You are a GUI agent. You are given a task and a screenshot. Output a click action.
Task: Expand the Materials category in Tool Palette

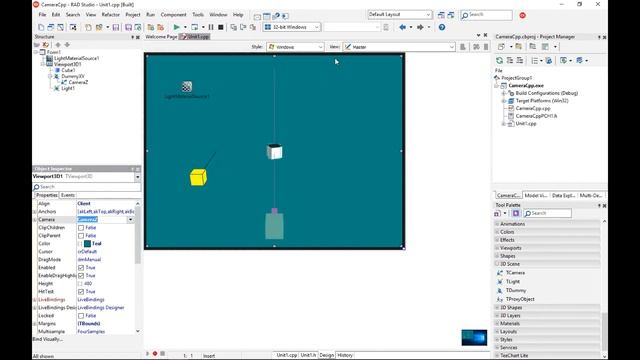coord(497,324)
